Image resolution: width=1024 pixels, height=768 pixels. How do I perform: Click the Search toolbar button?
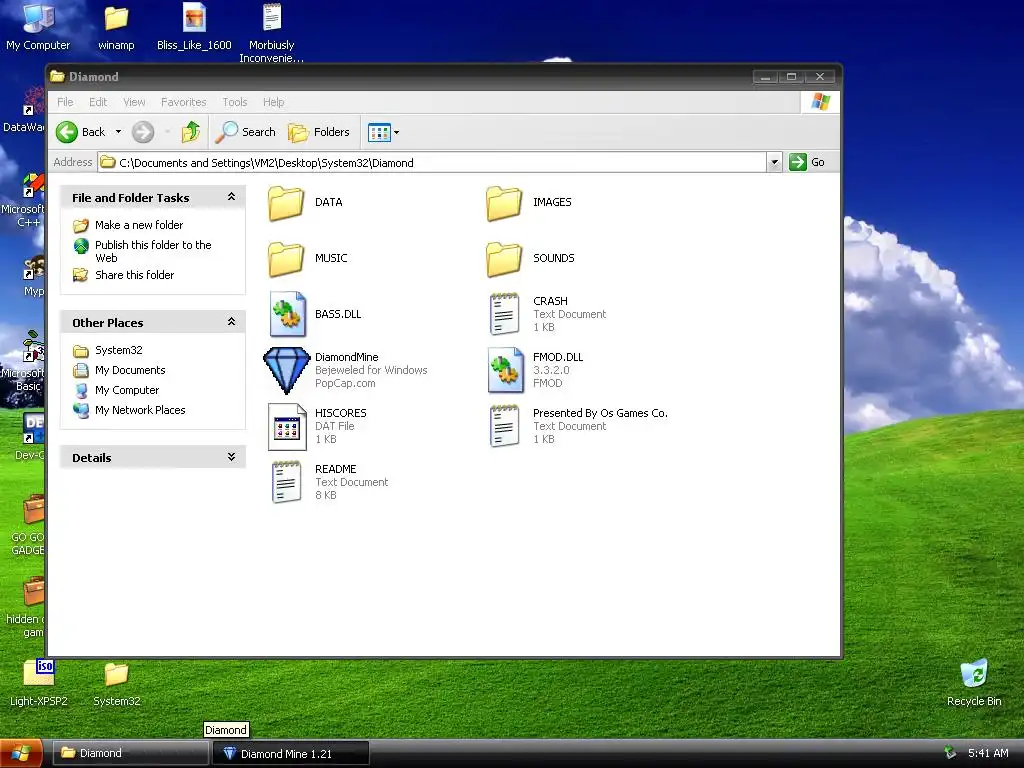click(246, 132)
